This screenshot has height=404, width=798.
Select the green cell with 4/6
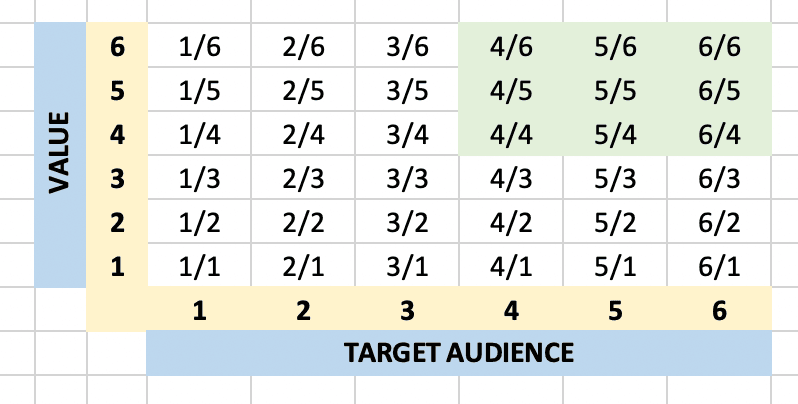[511, 47]
